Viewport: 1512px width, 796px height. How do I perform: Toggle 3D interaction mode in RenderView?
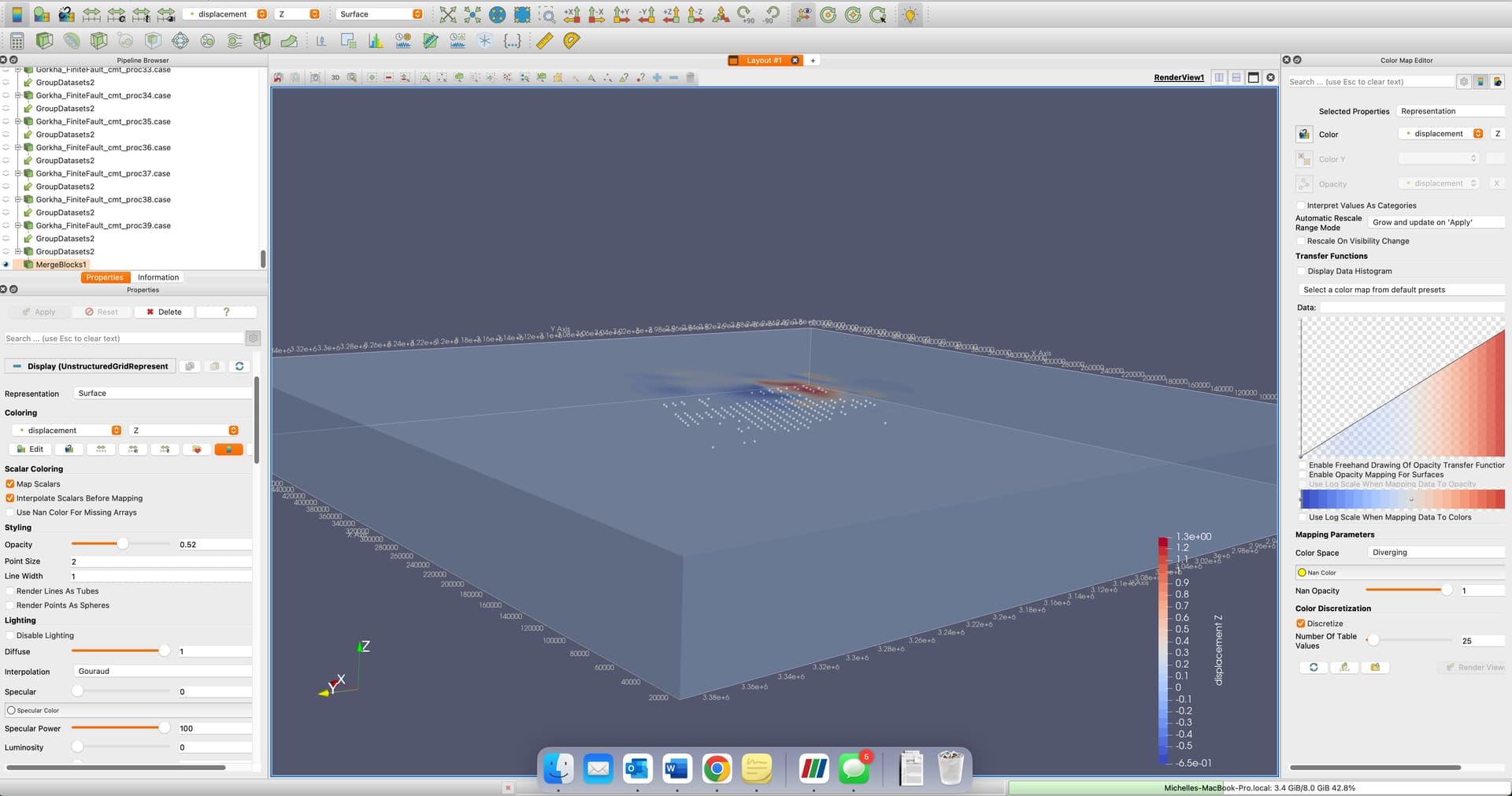(x=335, y=77)
